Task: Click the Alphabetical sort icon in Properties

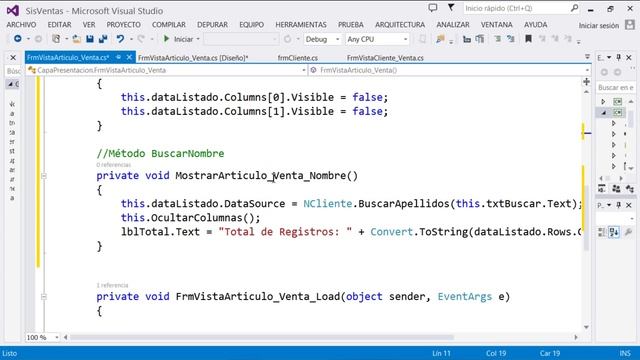Action: pos(614,232)
